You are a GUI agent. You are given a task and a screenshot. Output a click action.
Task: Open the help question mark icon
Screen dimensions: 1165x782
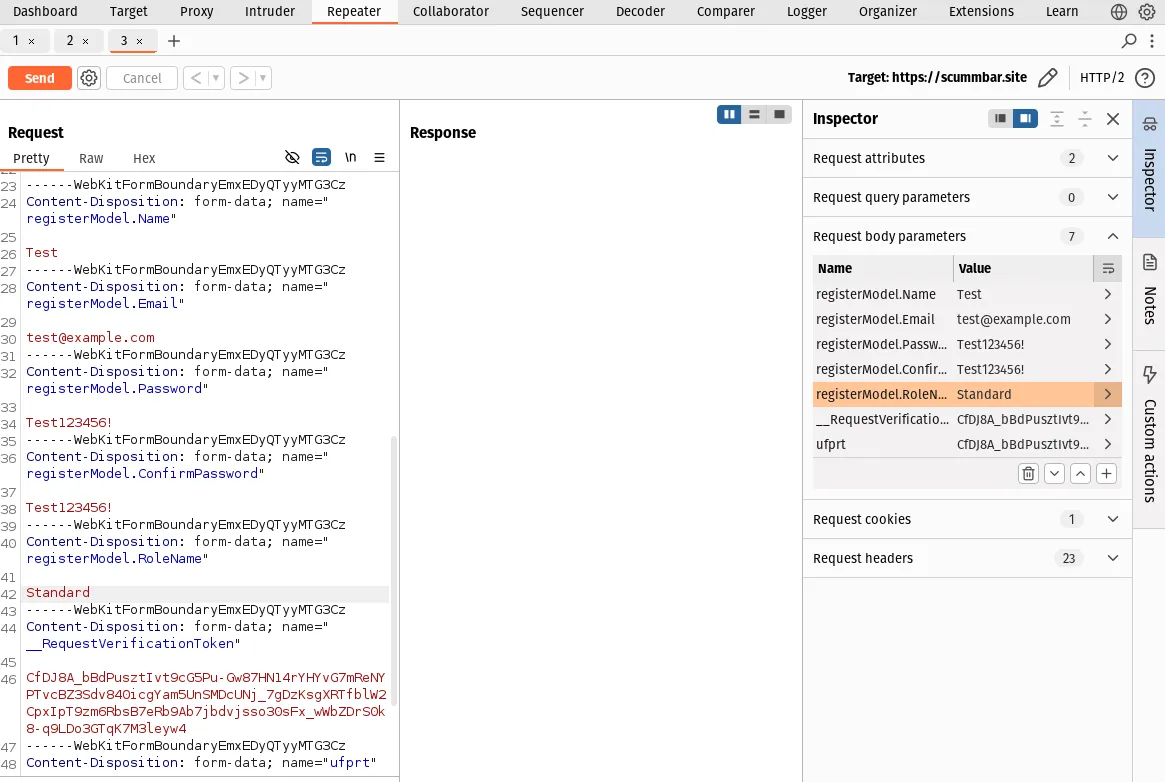pos(1145,77)
